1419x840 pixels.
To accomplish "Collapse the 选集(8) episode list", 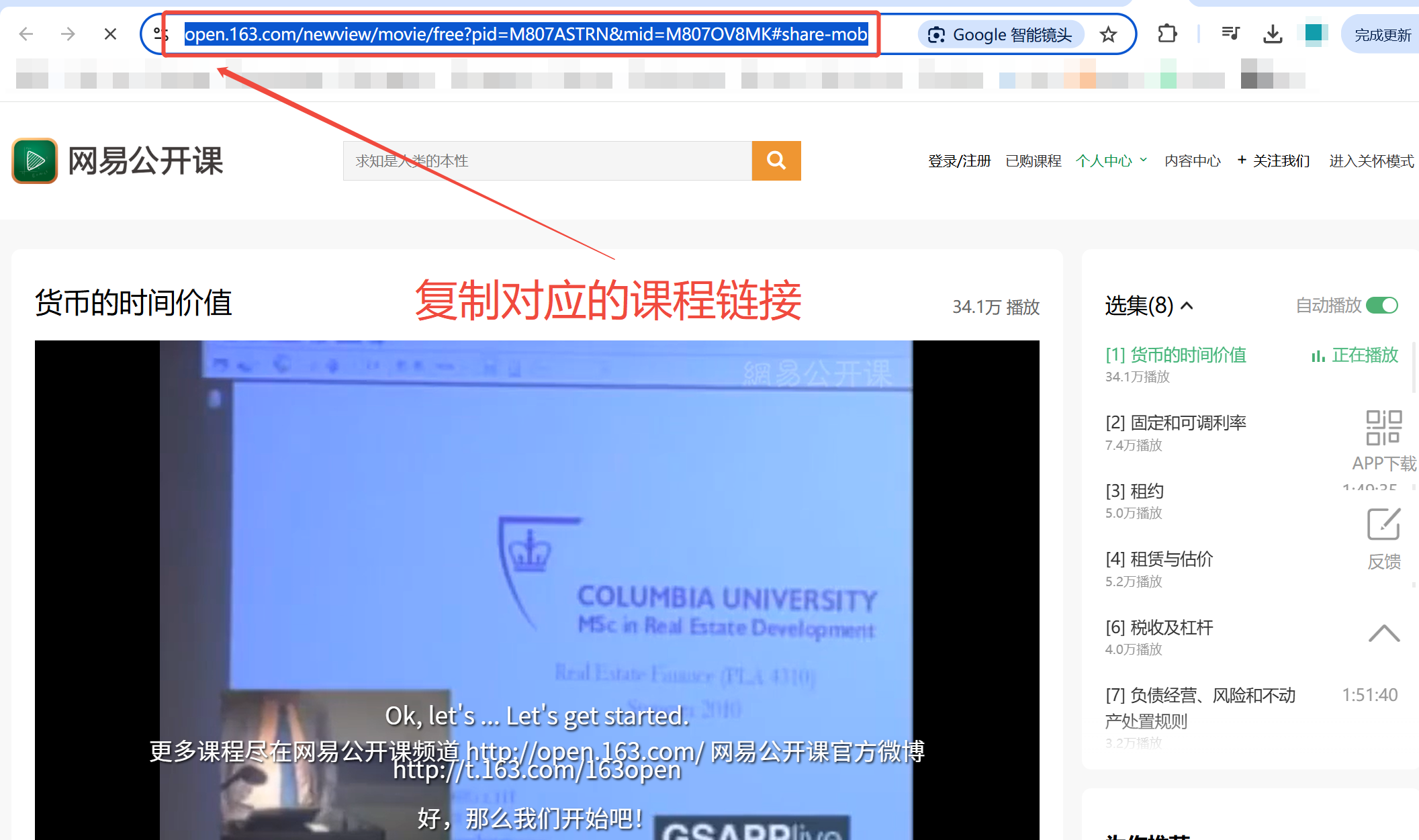I will coord(1187,306).
